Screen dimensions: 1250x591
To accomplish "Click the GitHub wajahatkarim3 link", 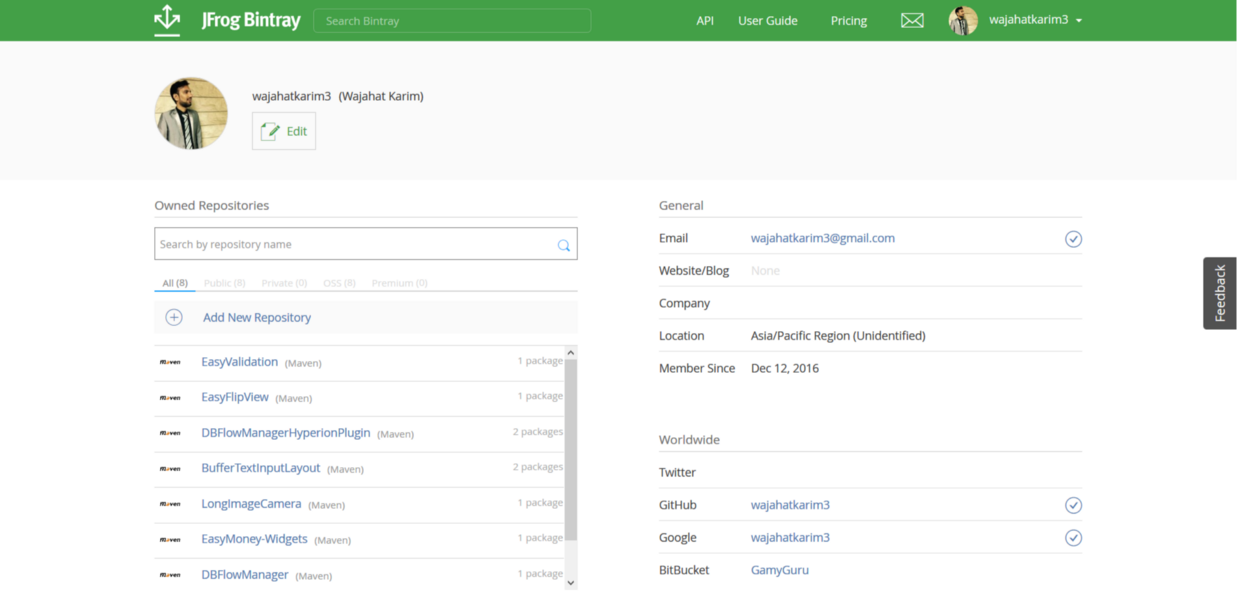I will (790, 505).
